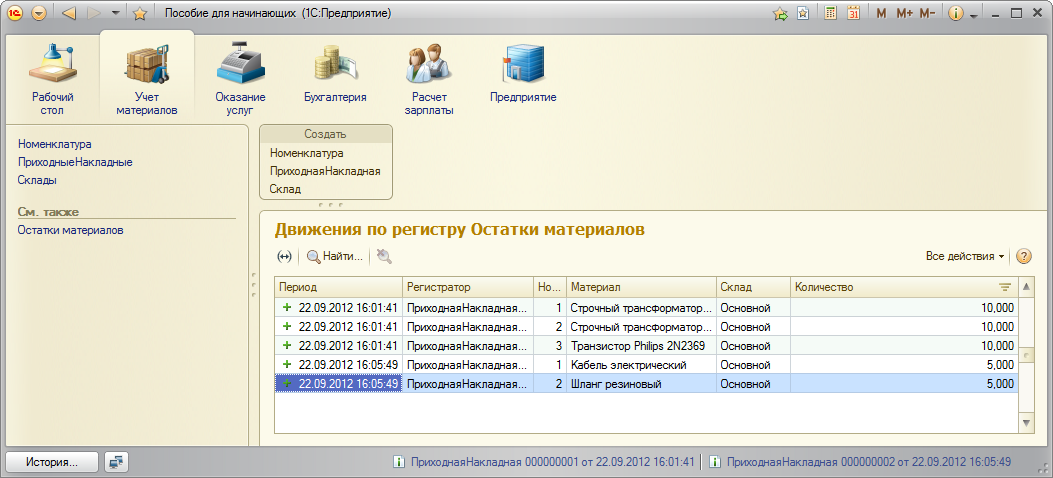Click the info icon before ПриходнаяНакладная 000000001

pos(398,462)
